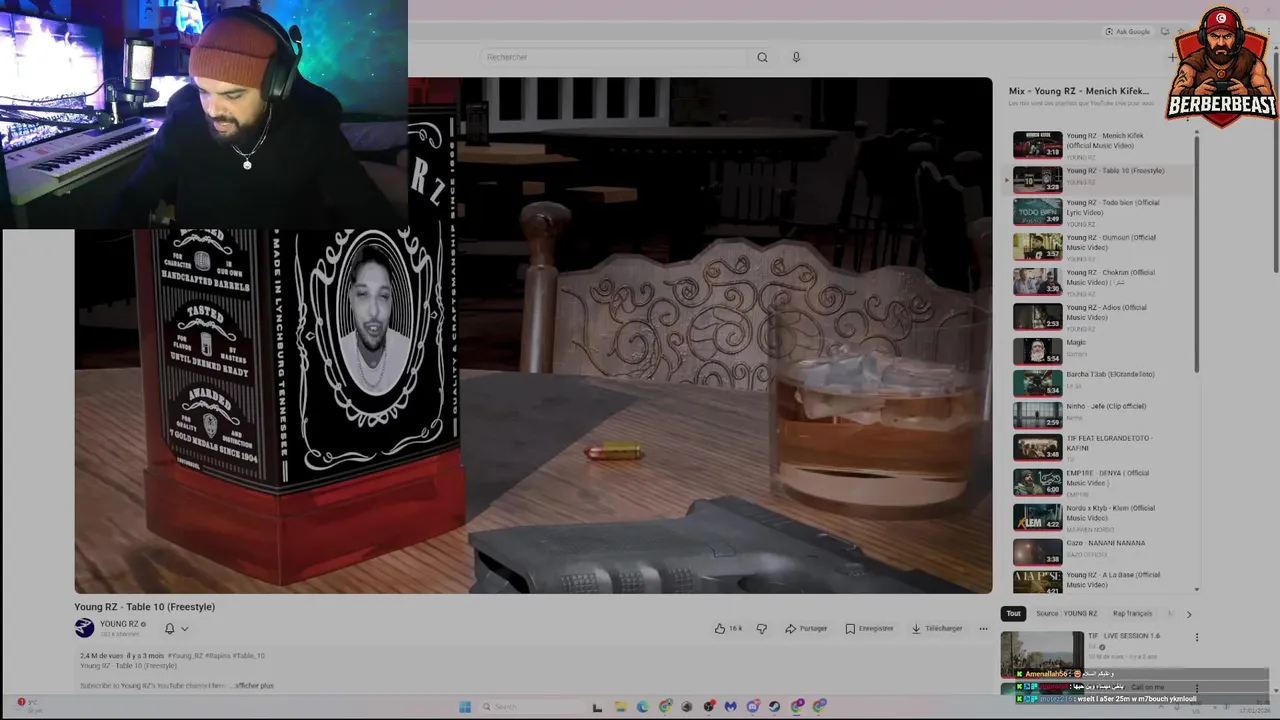1280x720 pixels.
Task: Click the Ask Google button
Action: click(1128, 32)
